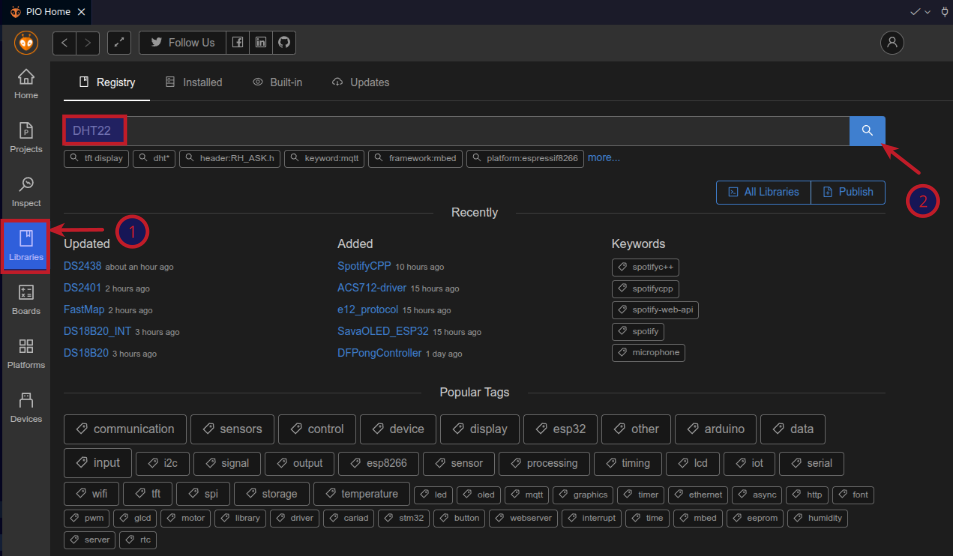Click the 'spotify-web-api' keyword tag

pos(655,310)
